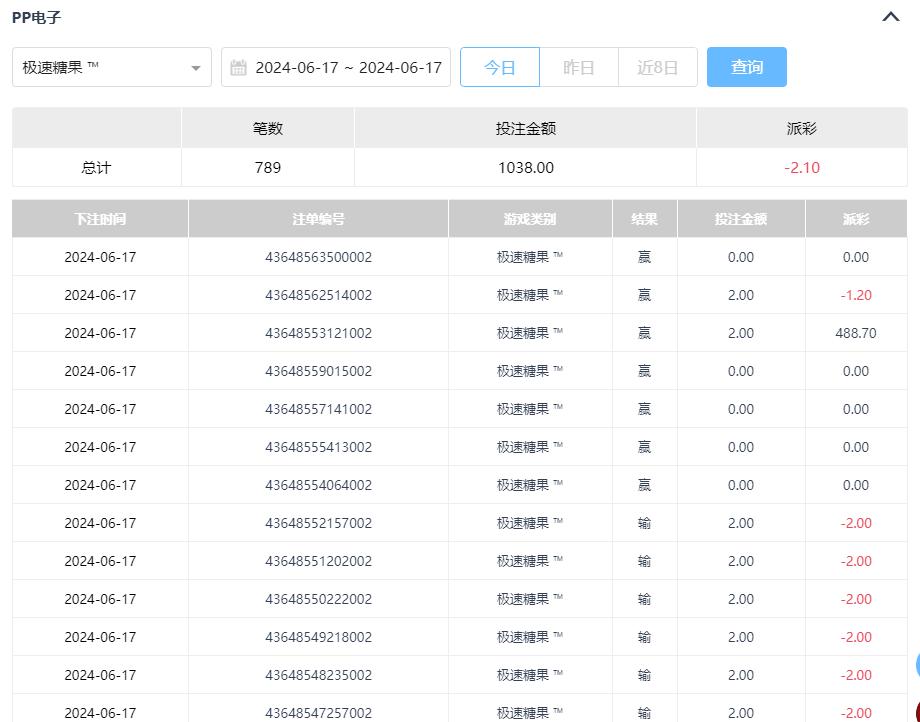Select the 今日 filter tab

click(x=500, y=67)
